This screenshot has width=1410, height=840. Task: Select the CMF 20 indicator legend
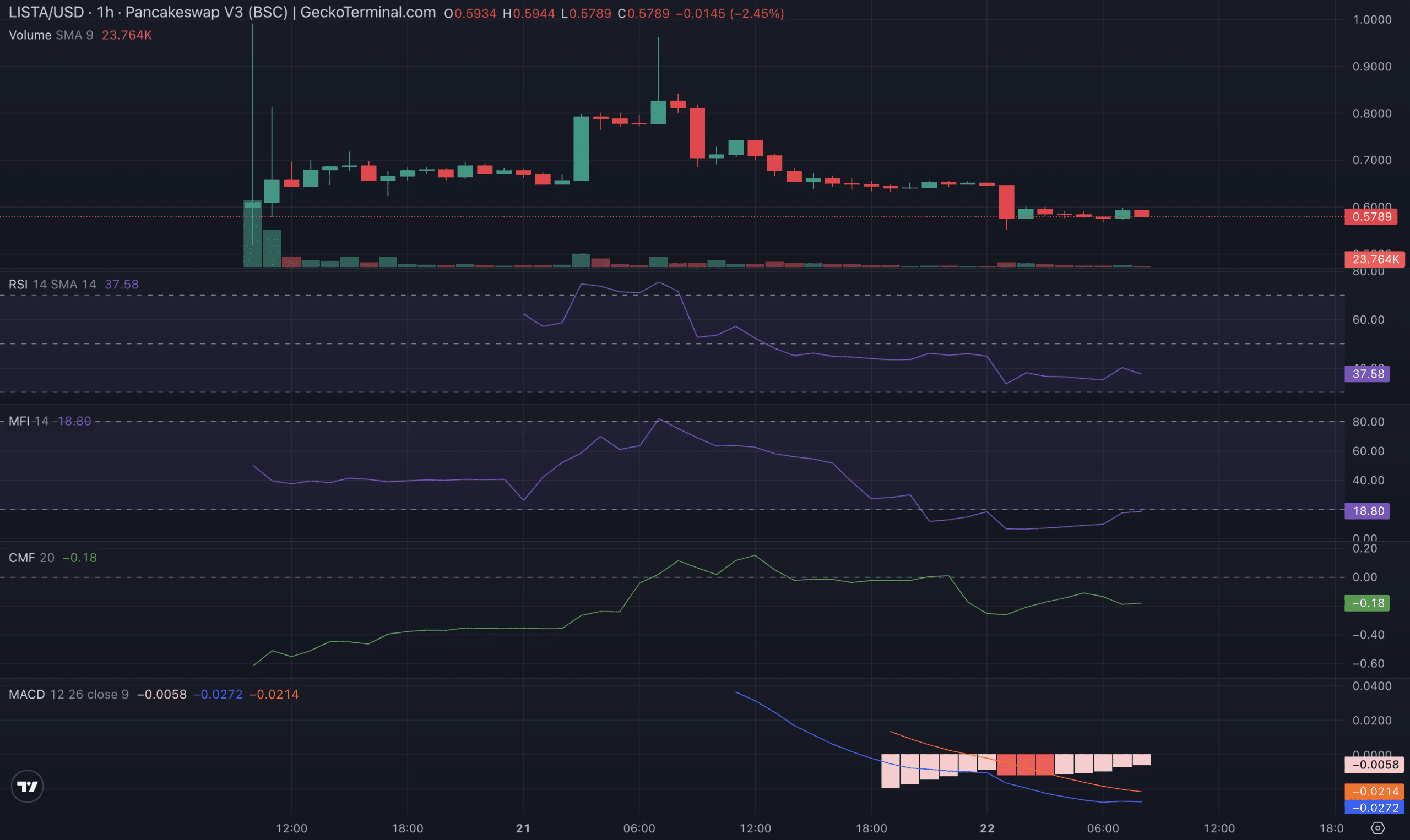tap(32, 558)
